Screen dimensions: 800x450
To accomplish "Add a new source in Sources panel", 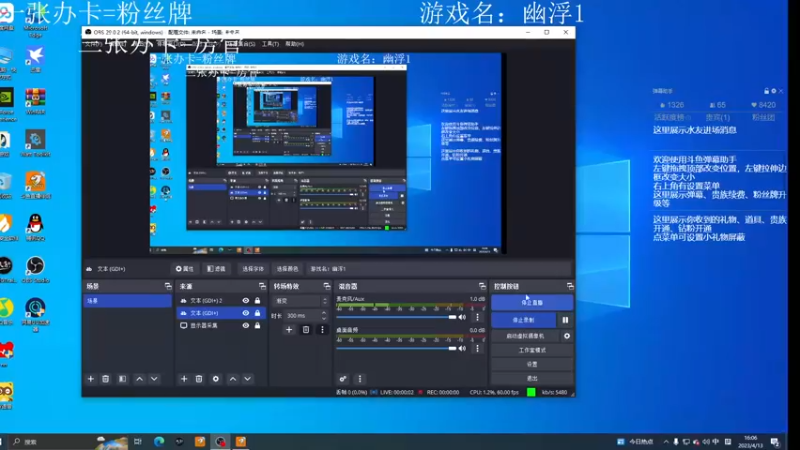I will (x=184, y=379).
